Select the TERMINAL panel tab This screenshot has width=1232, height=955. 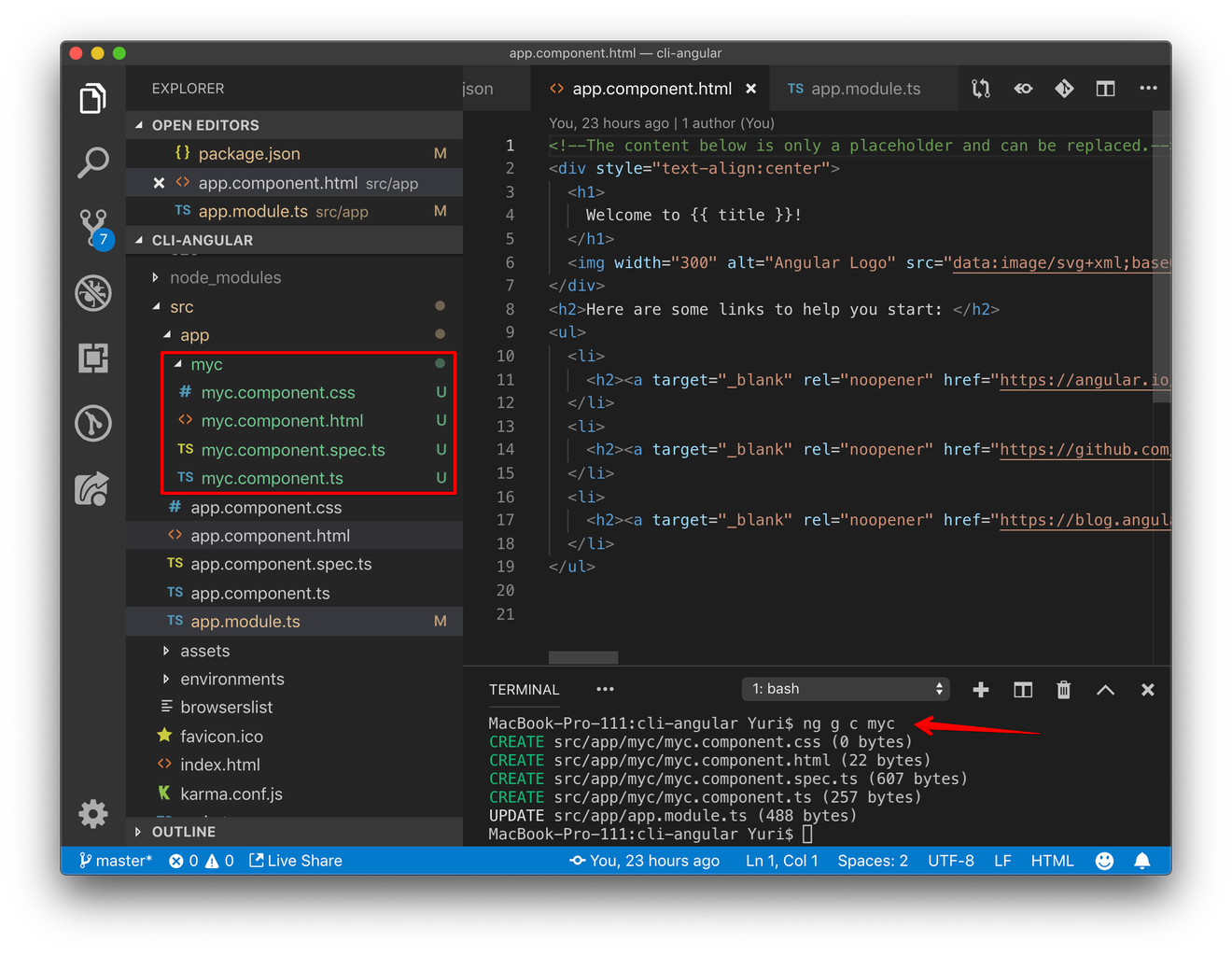[524, 689]
